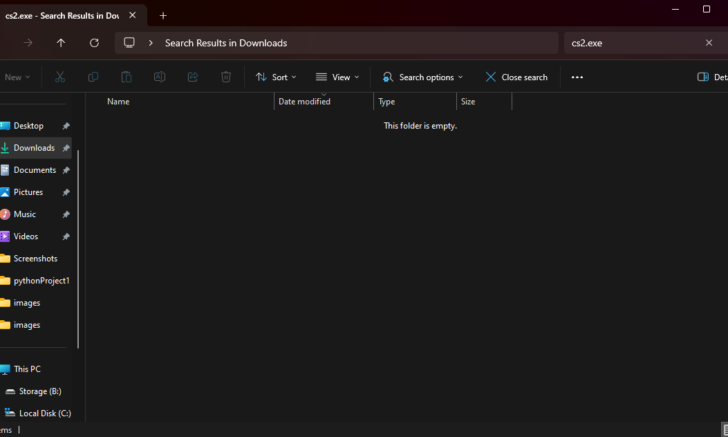Viewport: 728px width, 437px height.
Task: Sort by Date modified column header
Action: (x=304, y=102)
